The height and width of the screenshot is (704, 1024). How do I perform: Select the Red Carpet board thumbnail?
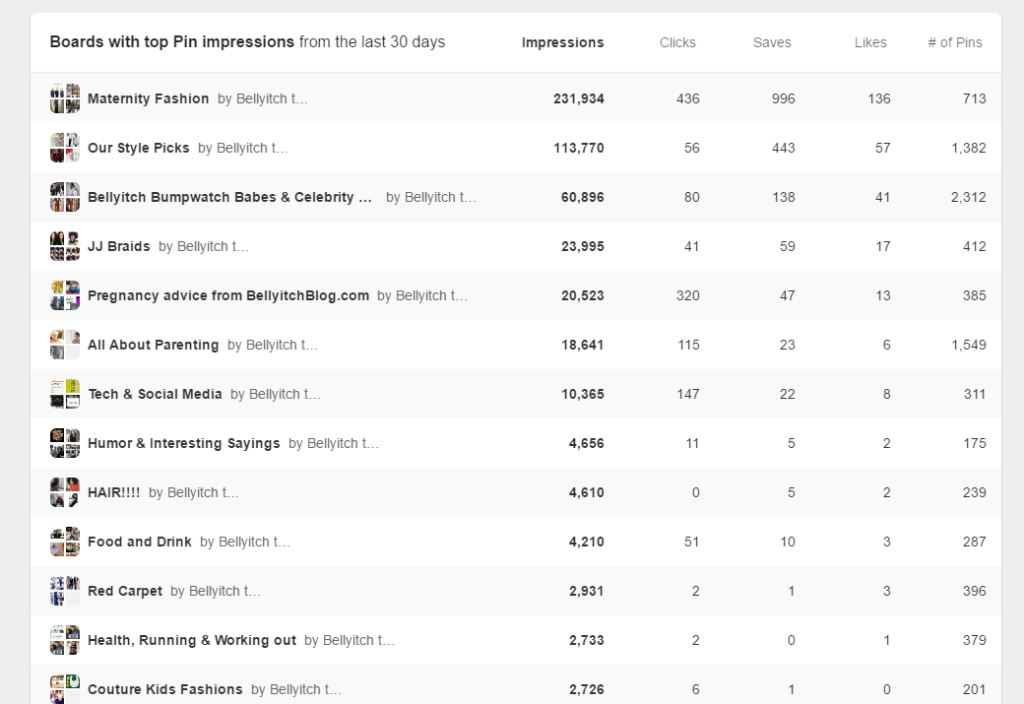point(65,591)
